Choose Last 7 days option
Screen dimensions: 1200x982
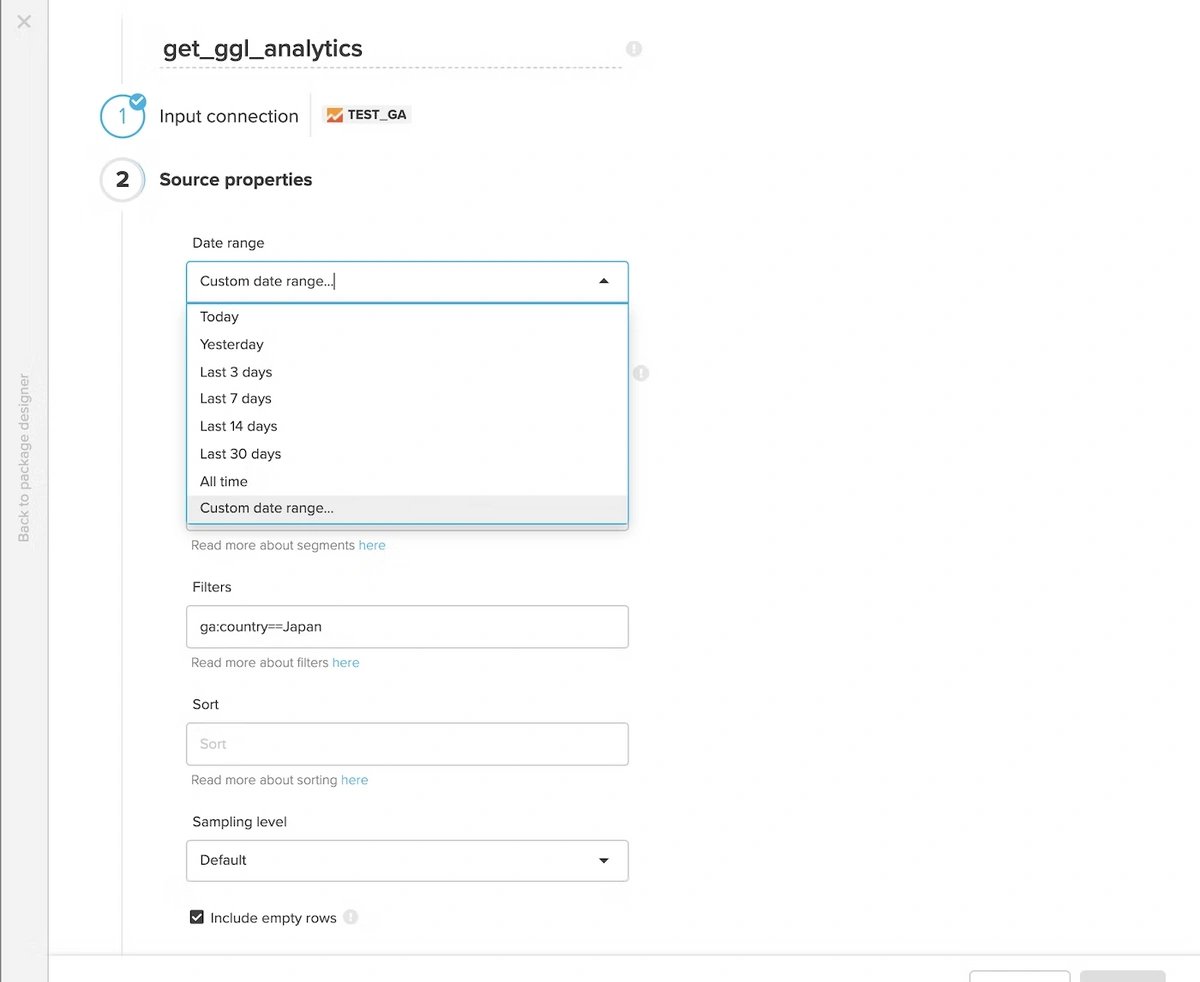pyautogui.click(x=407, y=399)
